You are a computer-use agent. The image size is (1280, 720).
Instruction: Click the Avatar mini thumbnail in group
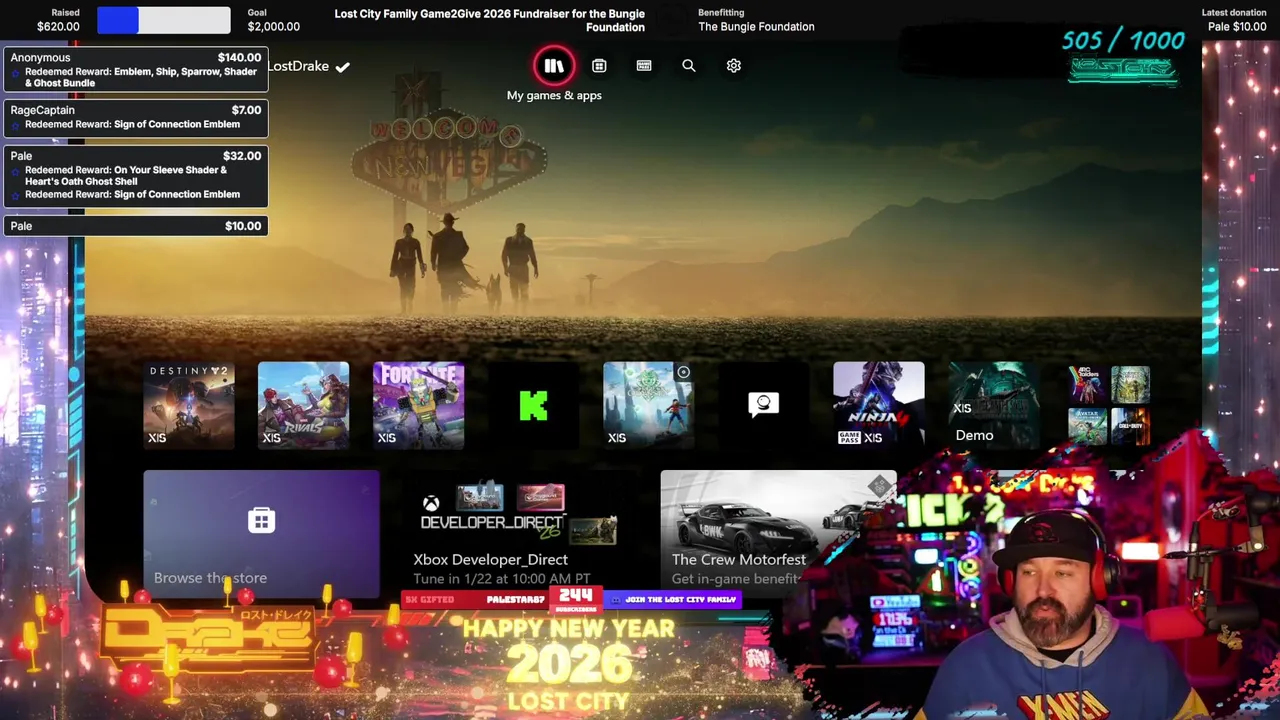pyautogui.click(x=1087, y=427)
